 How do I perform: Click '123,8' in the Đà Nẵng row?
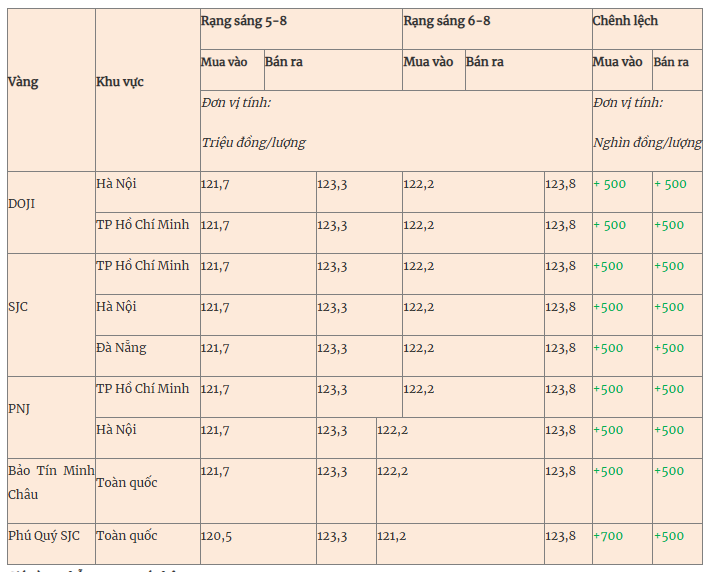(560, 348)
